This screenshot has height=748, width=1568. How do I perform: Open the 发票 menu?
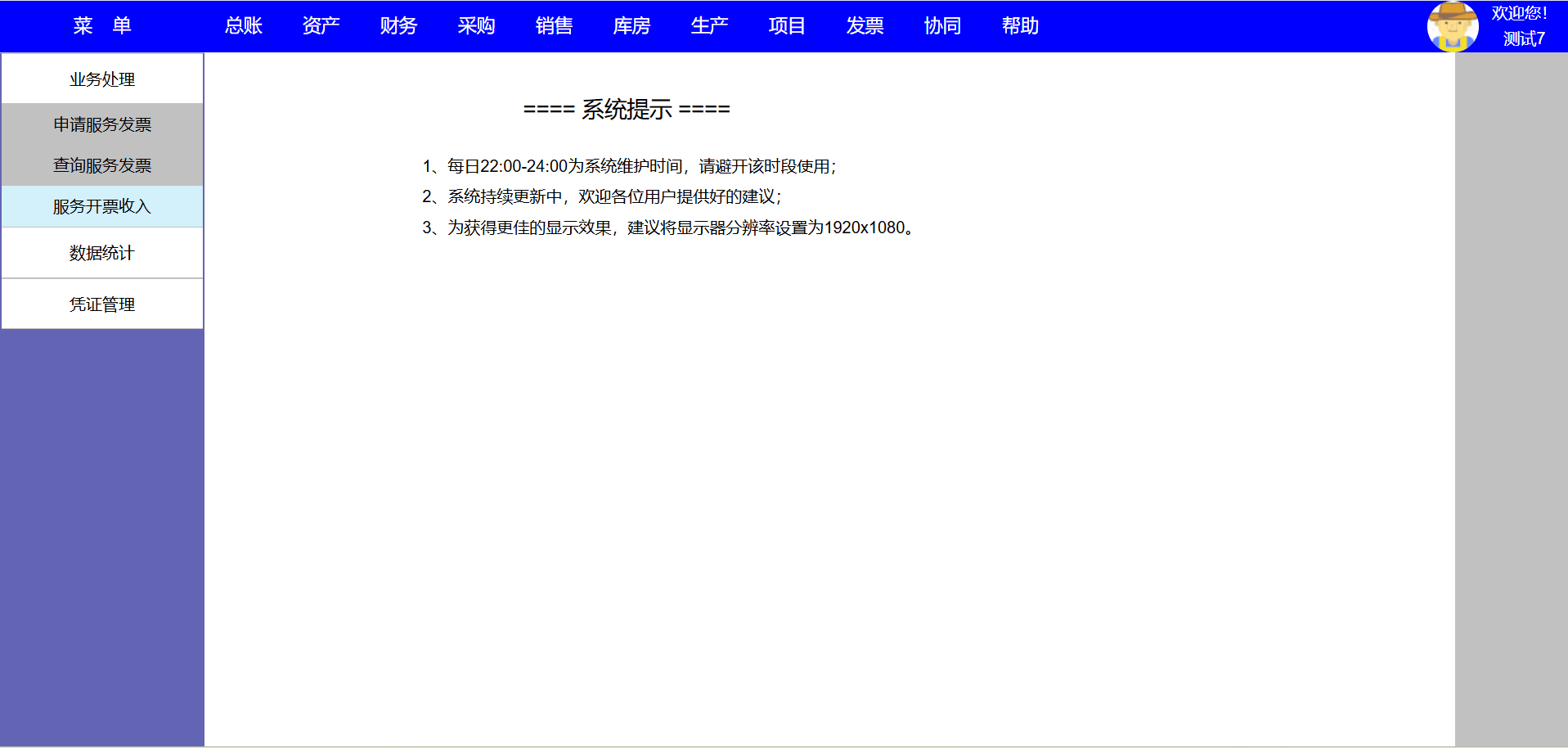tap(865, 26)
